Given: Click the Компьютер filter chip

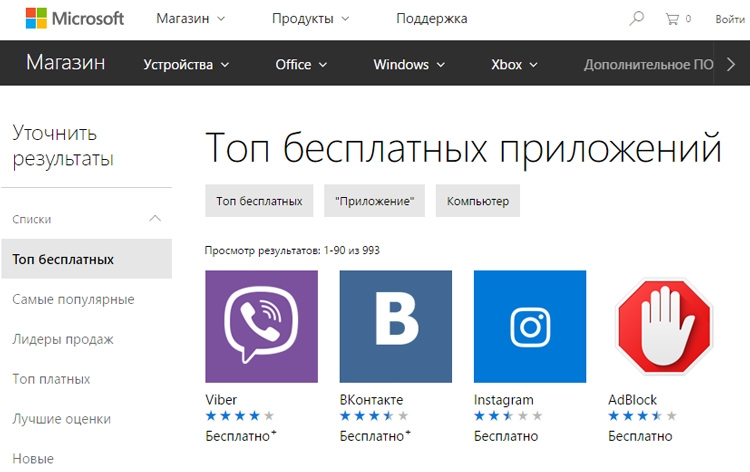Looking at the screenshot, I should pos(478,201).
